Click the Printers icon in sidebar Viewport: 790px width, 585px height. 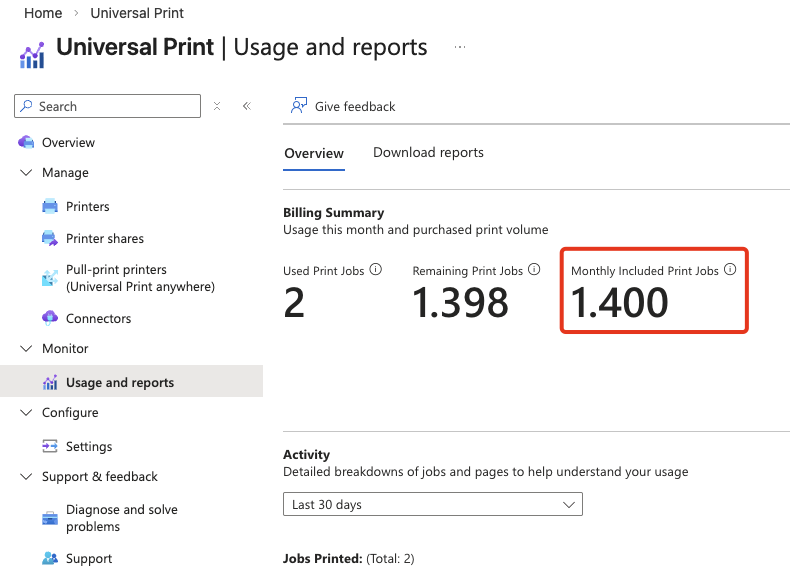[x=50, y=206]
